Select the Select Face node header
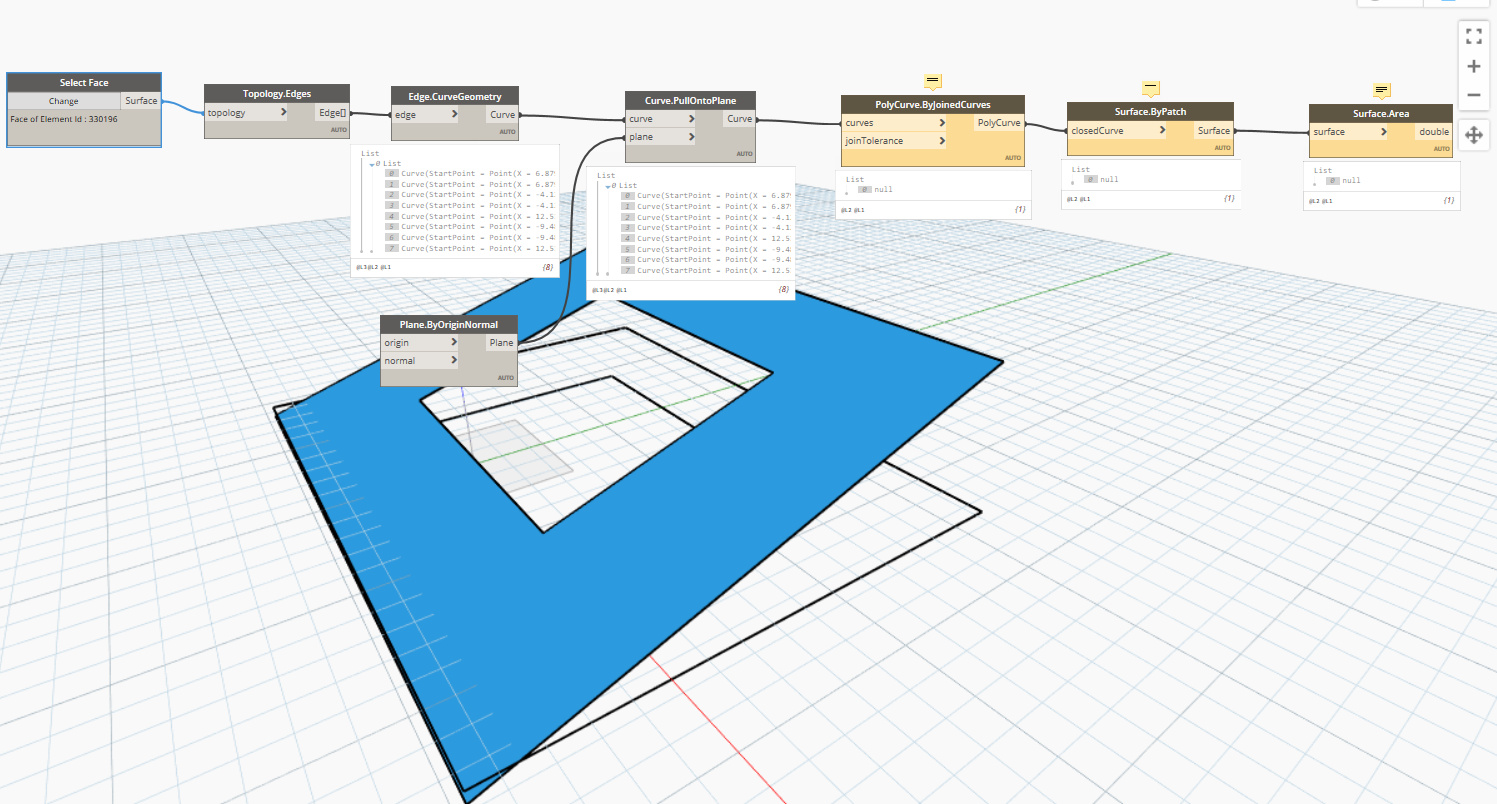 coord(84,82)
